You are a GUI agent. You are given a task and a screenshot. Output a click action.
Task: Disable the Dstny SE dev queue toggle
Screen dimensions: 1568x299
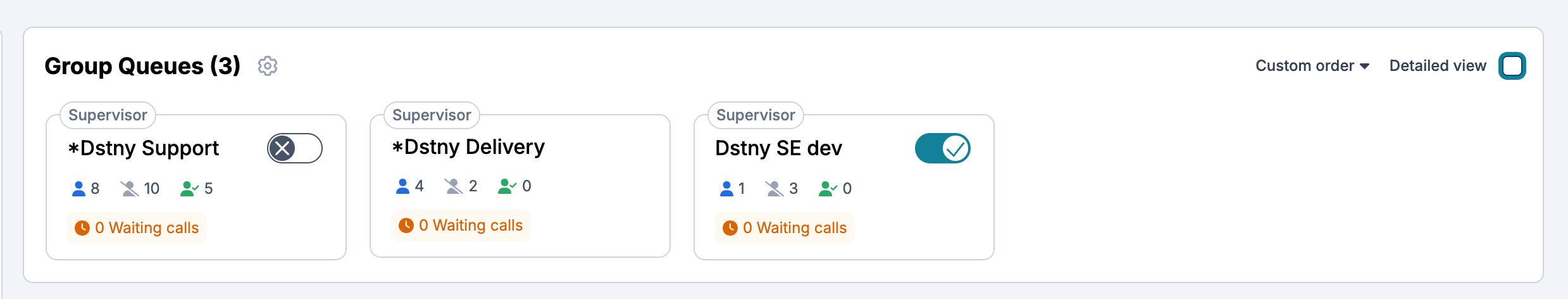[942, 149]
